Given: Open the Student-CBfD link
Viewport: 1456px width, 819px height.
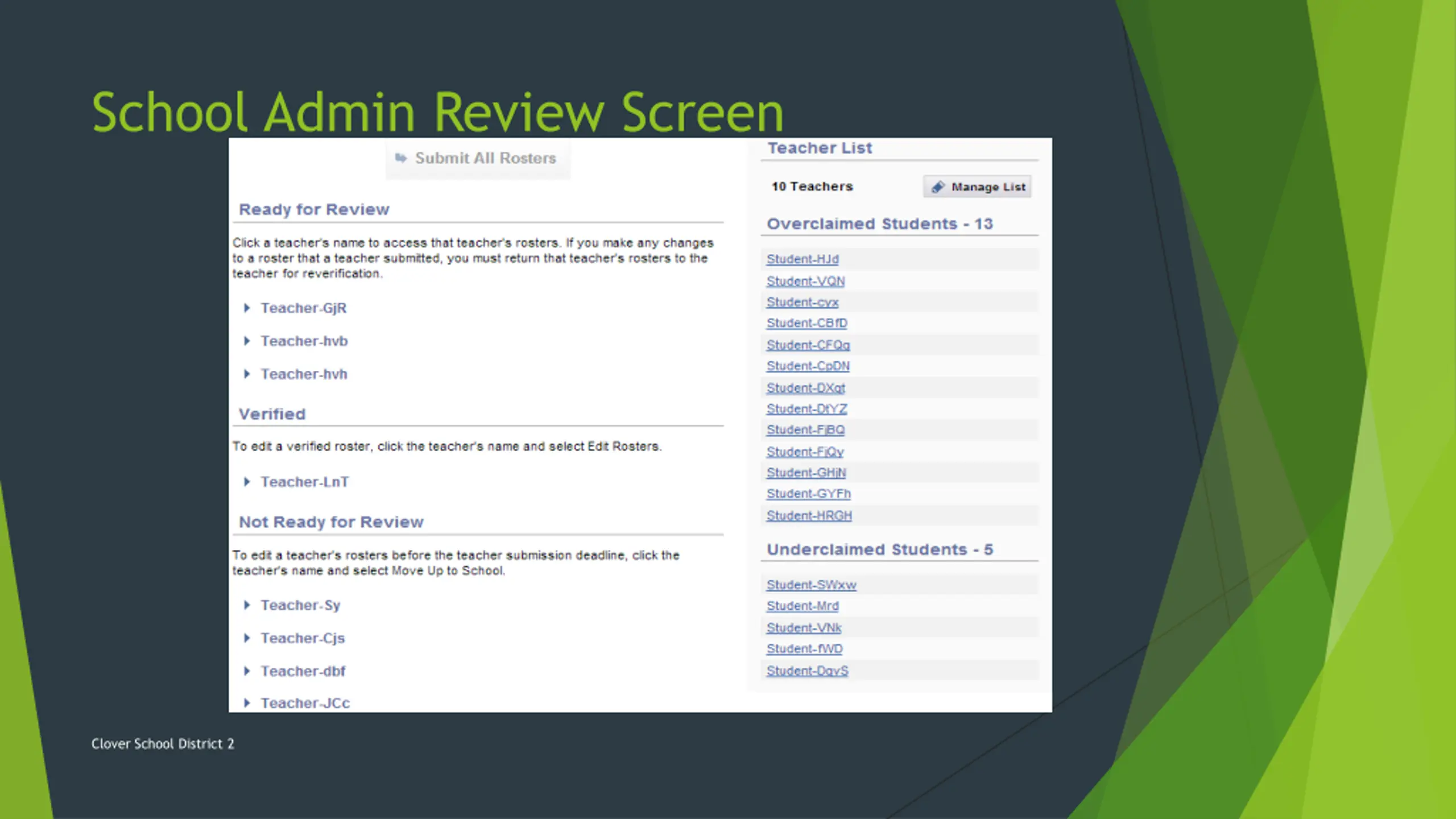Looking at the screenshot, I should (x=806, y=323).
